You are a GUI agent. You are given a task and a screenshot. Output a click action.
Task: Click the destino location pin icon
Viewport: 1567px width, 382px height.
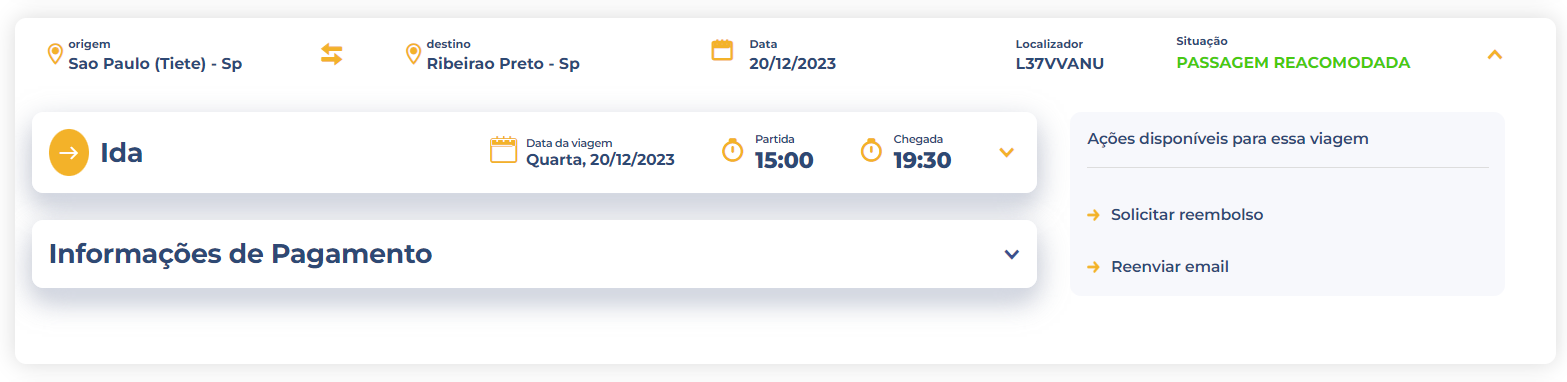tap(413, 54)
